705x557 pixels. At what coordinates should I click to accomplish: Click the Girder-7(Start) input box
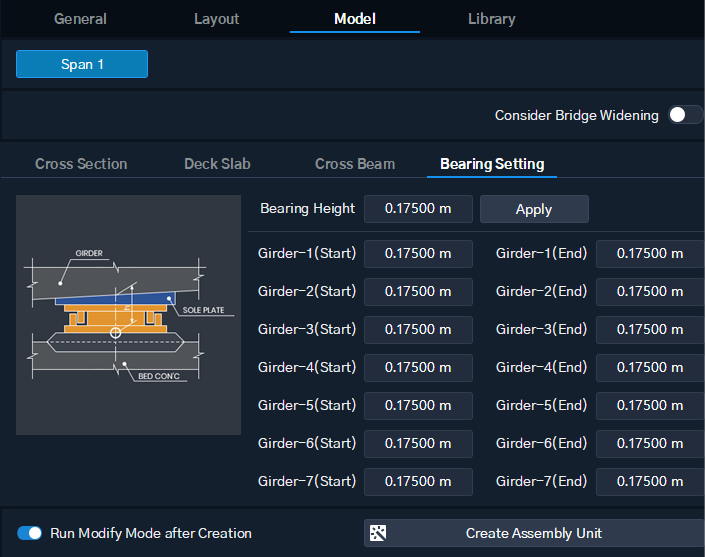(418, 482)
